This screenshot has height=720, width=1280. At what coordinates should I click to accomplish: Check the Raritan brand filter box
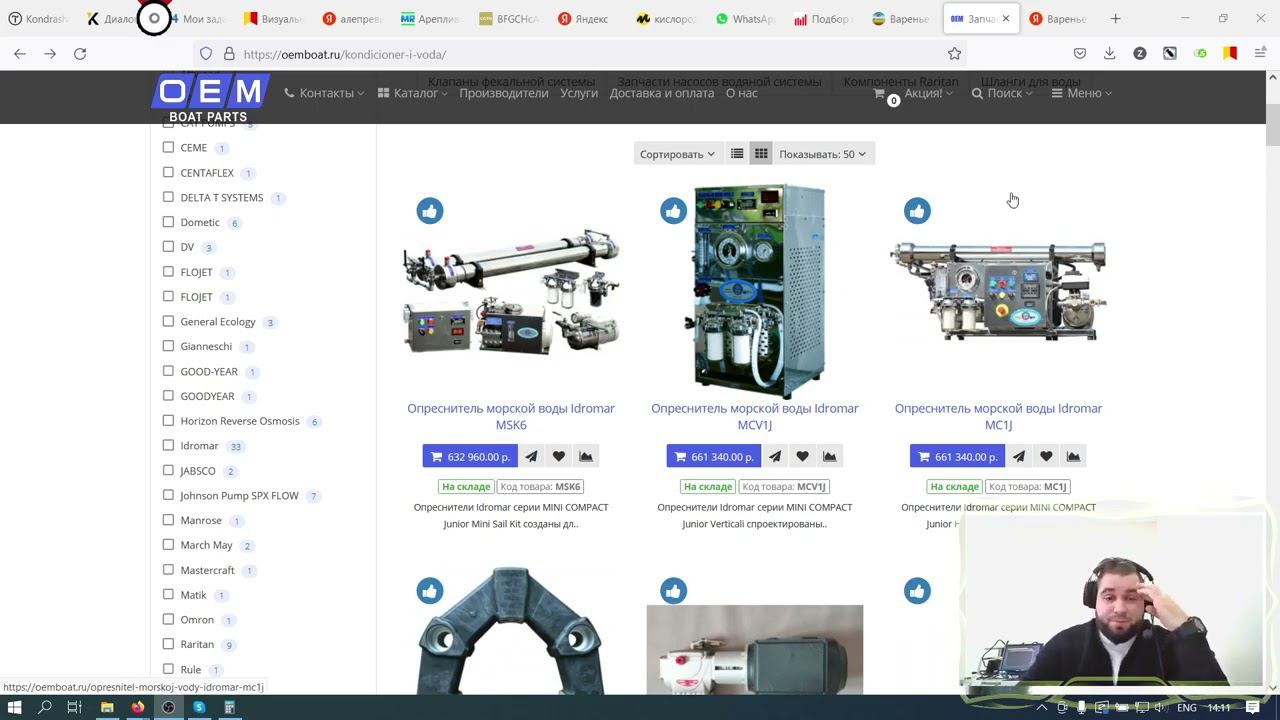point(168,644)
